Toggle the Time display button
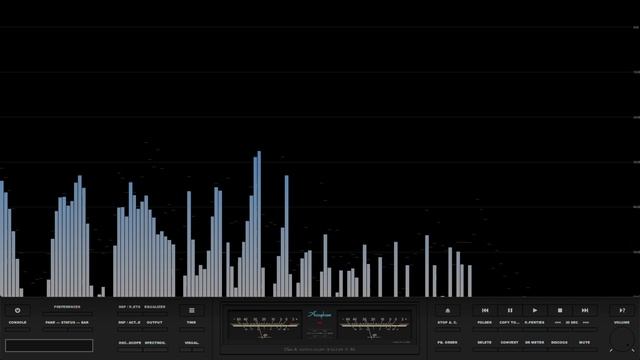Image resolution: width=640 pixels, height=360 pixels. tap(191, 322)
